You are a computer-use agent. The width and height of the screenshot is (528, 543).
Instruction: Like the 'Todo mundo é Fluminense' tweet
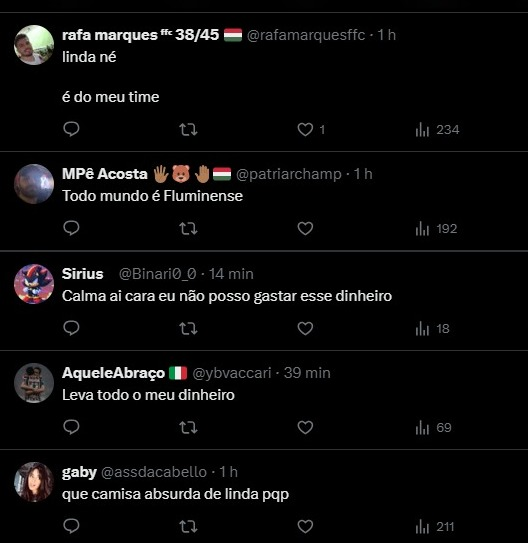coord(305,229)
